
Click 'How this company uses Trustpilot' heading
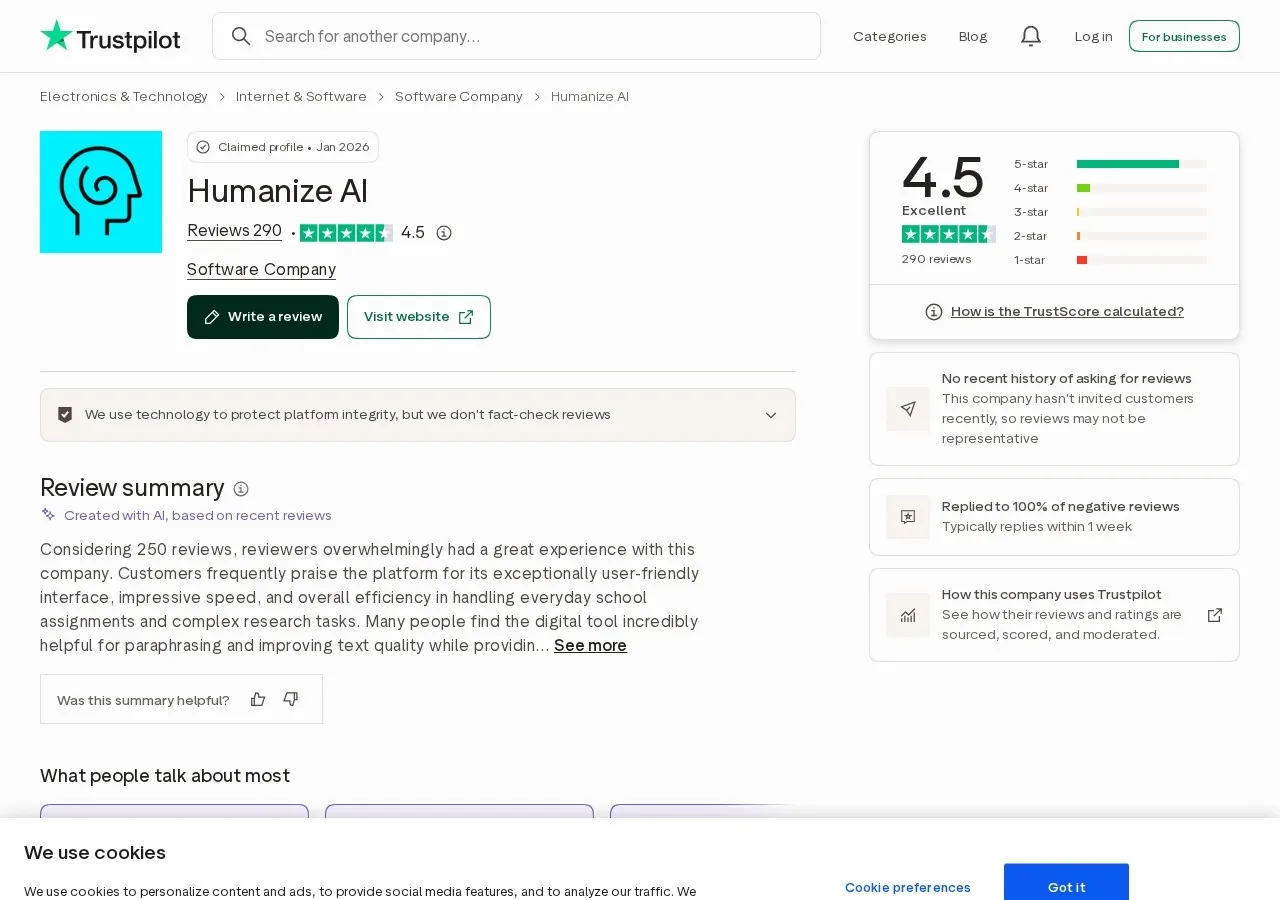1052,594
